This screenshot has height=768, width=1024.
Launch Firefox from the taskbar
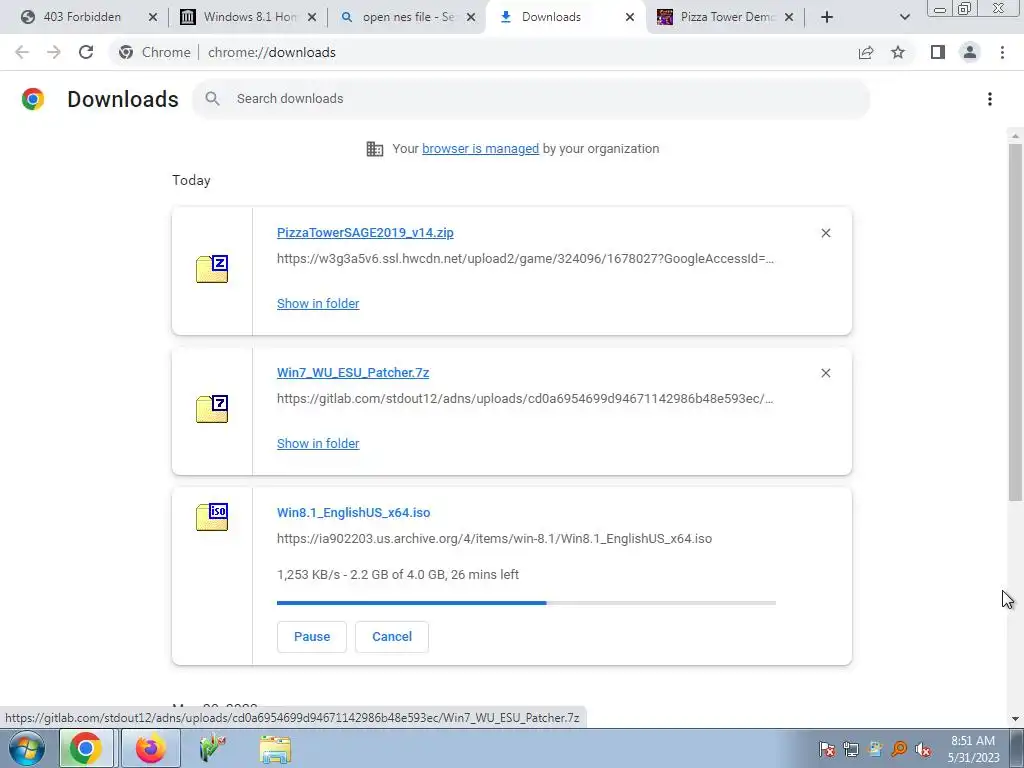151,748
